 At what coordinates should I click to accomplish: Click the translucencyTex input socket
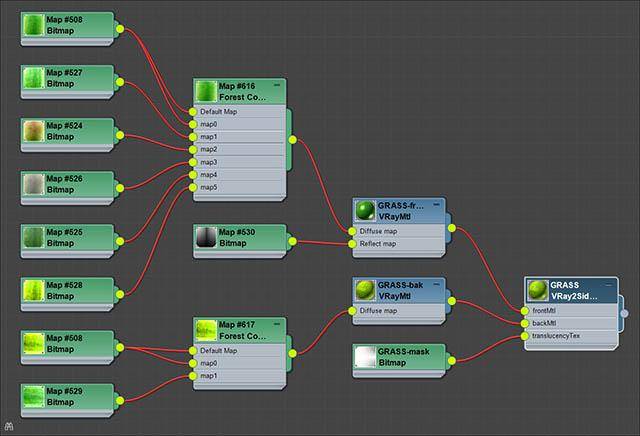pyautogui.click(x=524, y=336)
